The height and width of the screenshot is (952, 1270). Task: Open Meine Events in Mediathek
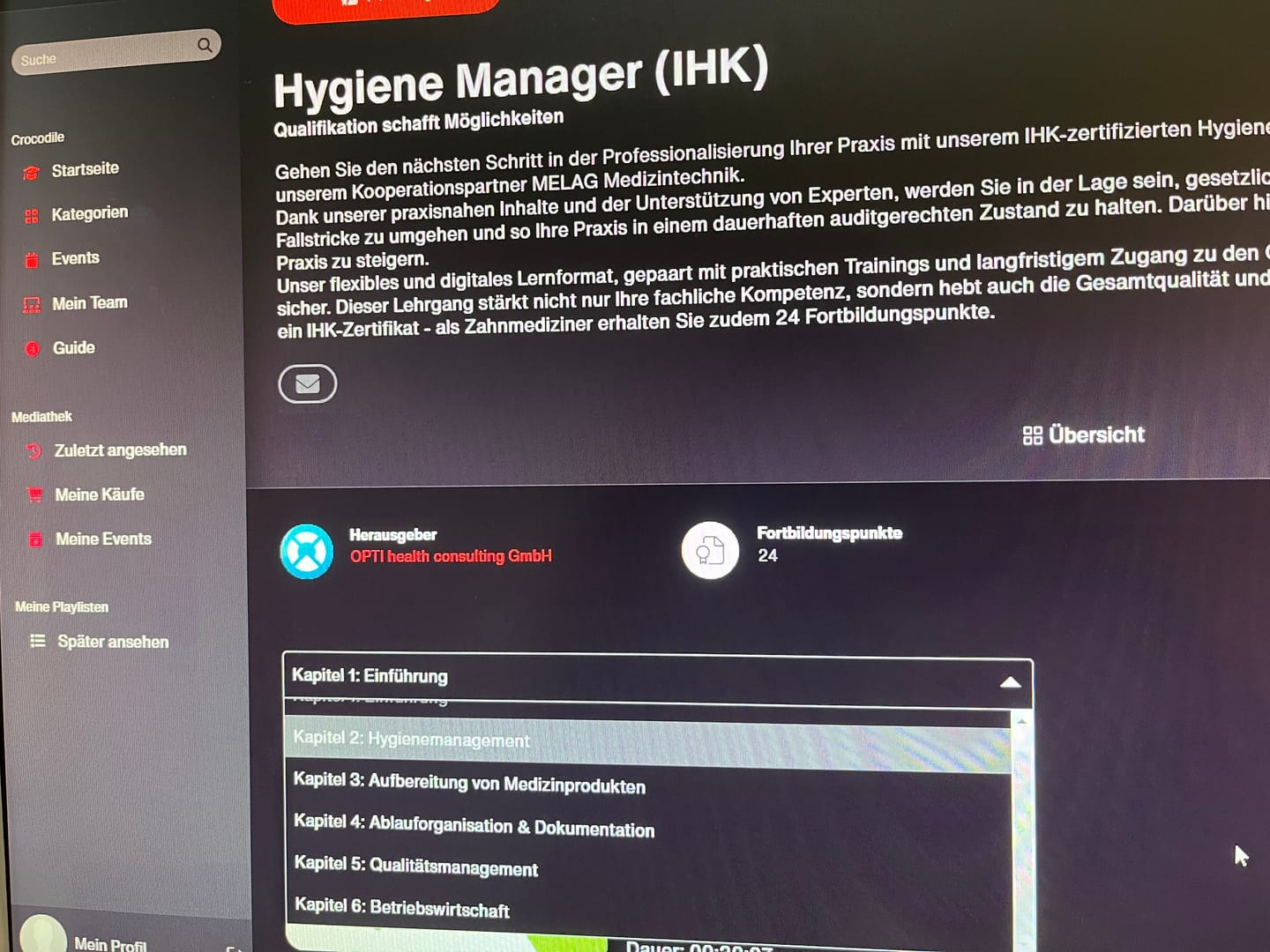[103, 539]
